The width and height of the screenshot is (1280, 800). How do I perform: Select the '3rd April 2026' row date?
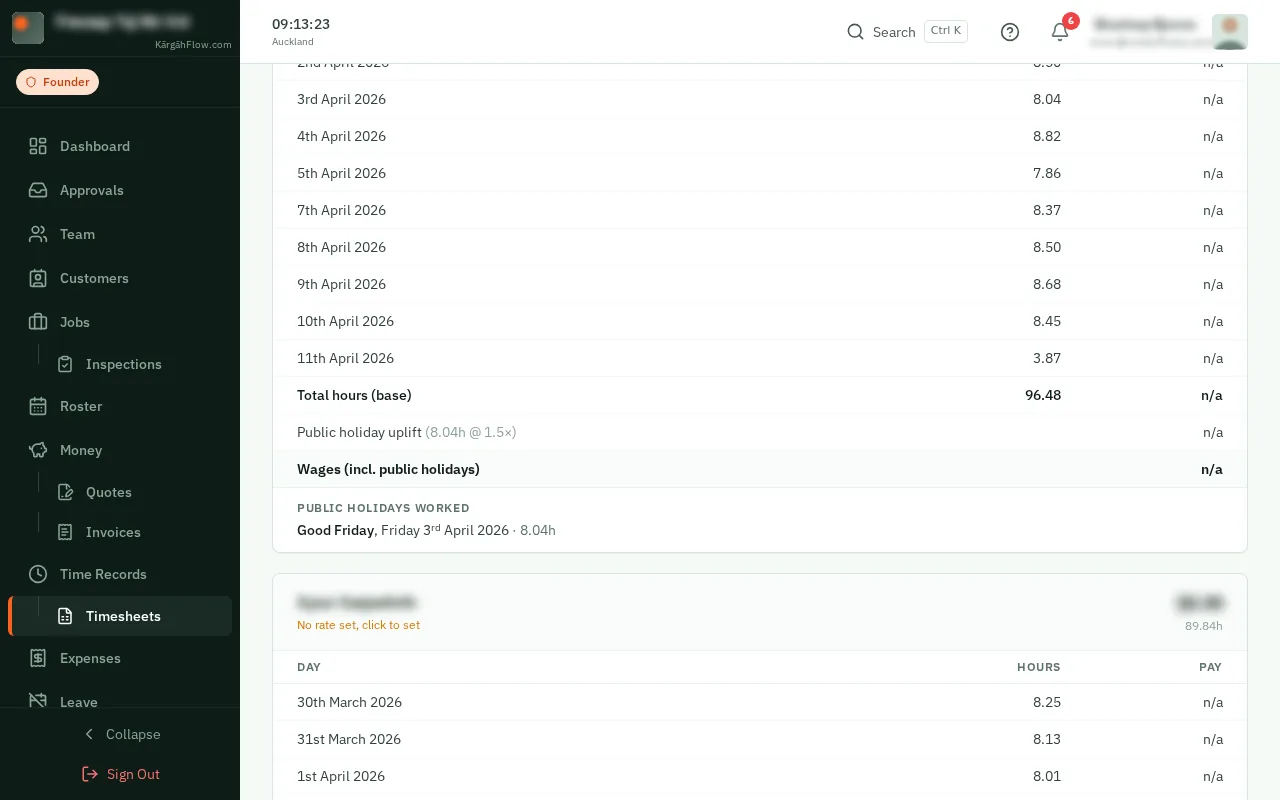(341, 99)
